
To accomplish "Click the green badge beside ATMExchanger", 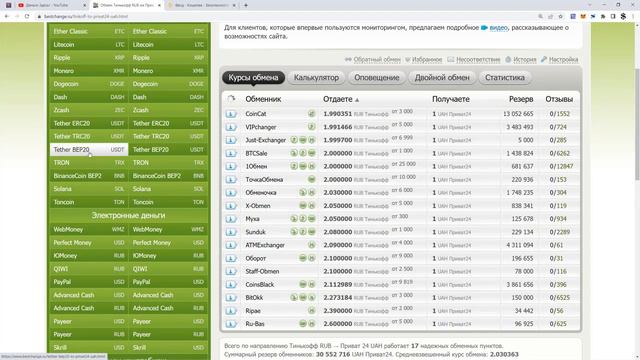I will click(x=311, y=245).
